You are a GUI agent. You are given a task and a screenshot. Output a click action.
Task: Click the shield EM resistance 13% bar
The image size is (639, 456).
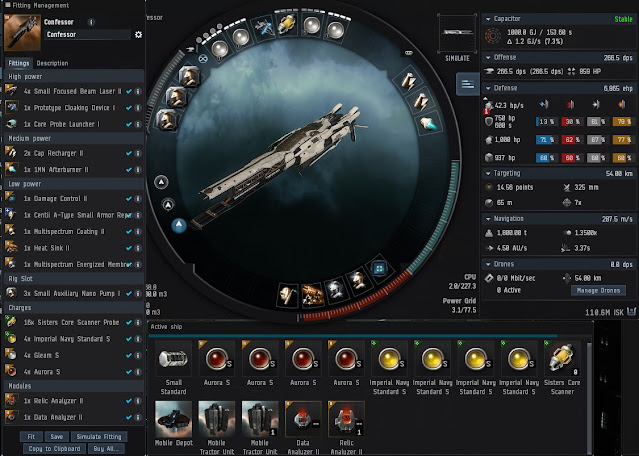click(546, 121)
